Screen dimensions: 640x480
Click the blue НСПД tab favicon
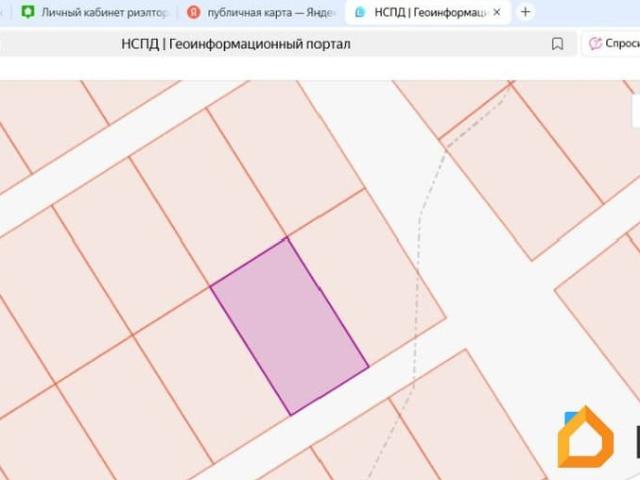point(360,13)
